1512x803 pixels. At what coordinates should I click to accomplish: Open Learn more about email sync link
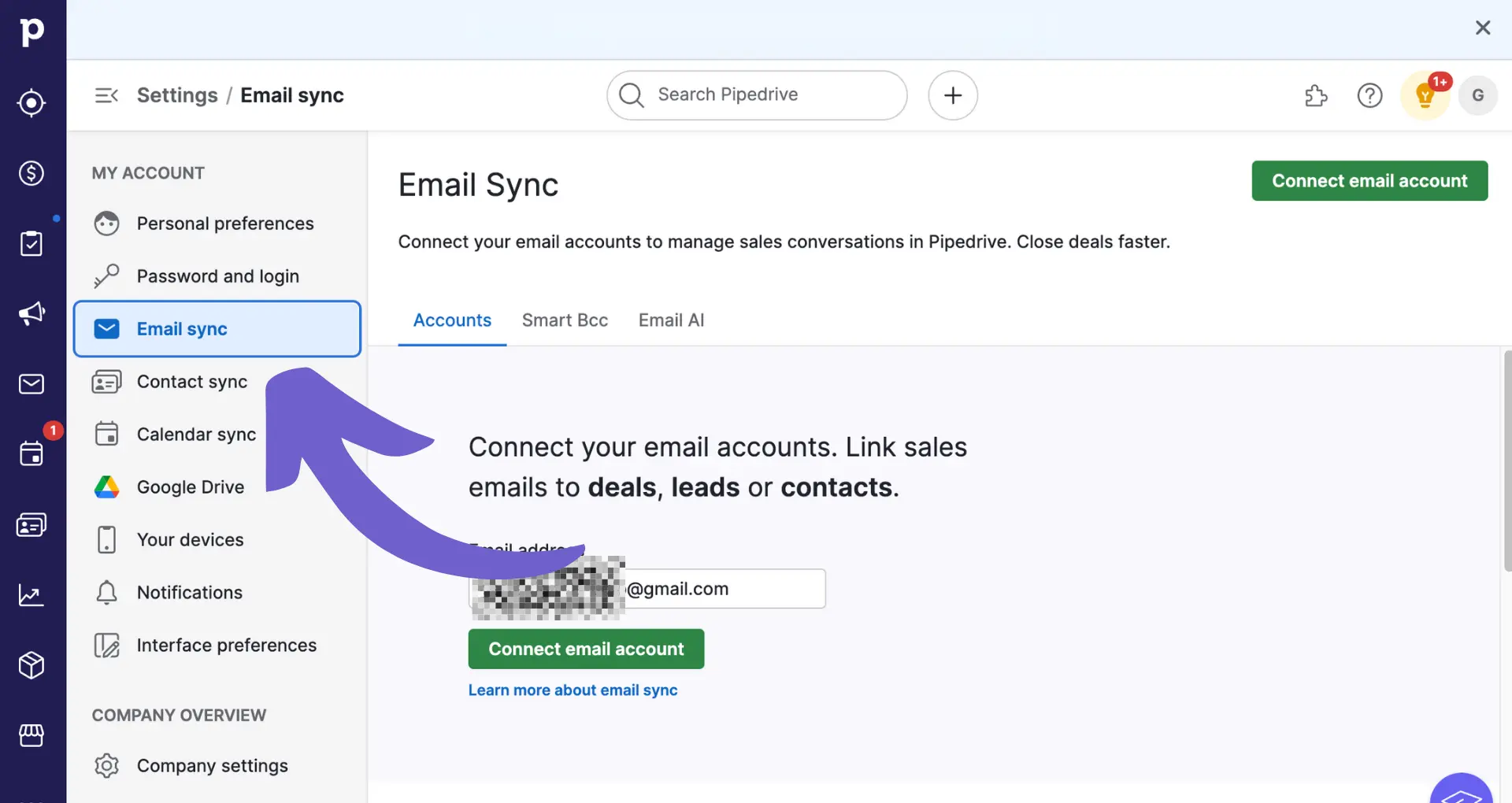(573, 690)
